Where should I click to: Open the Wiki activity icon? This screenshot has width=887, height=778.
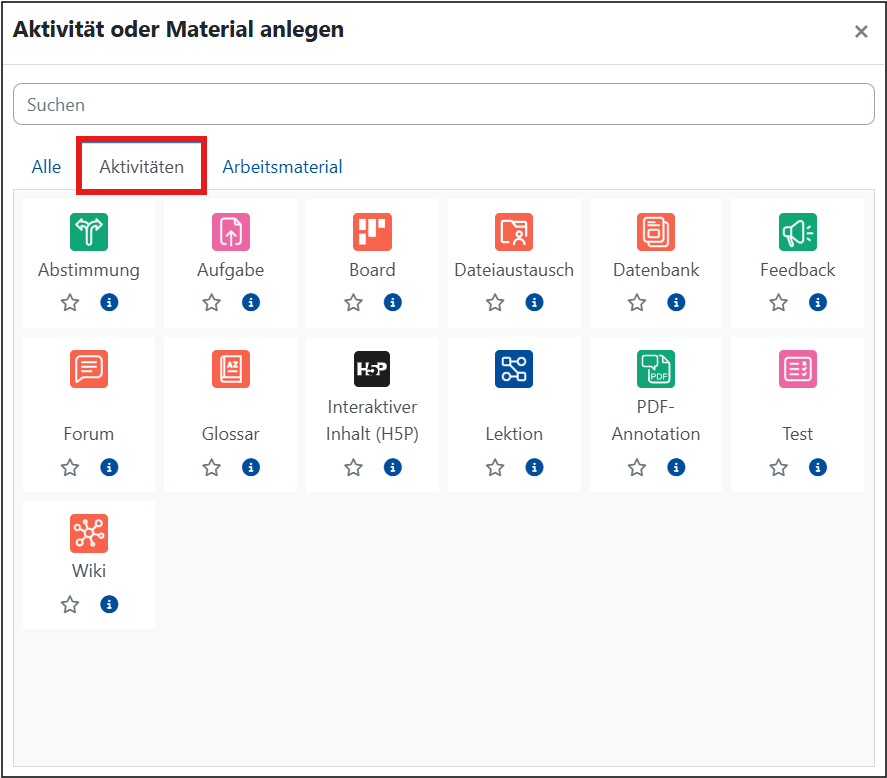pyautogui.click(x=89, y=534)
